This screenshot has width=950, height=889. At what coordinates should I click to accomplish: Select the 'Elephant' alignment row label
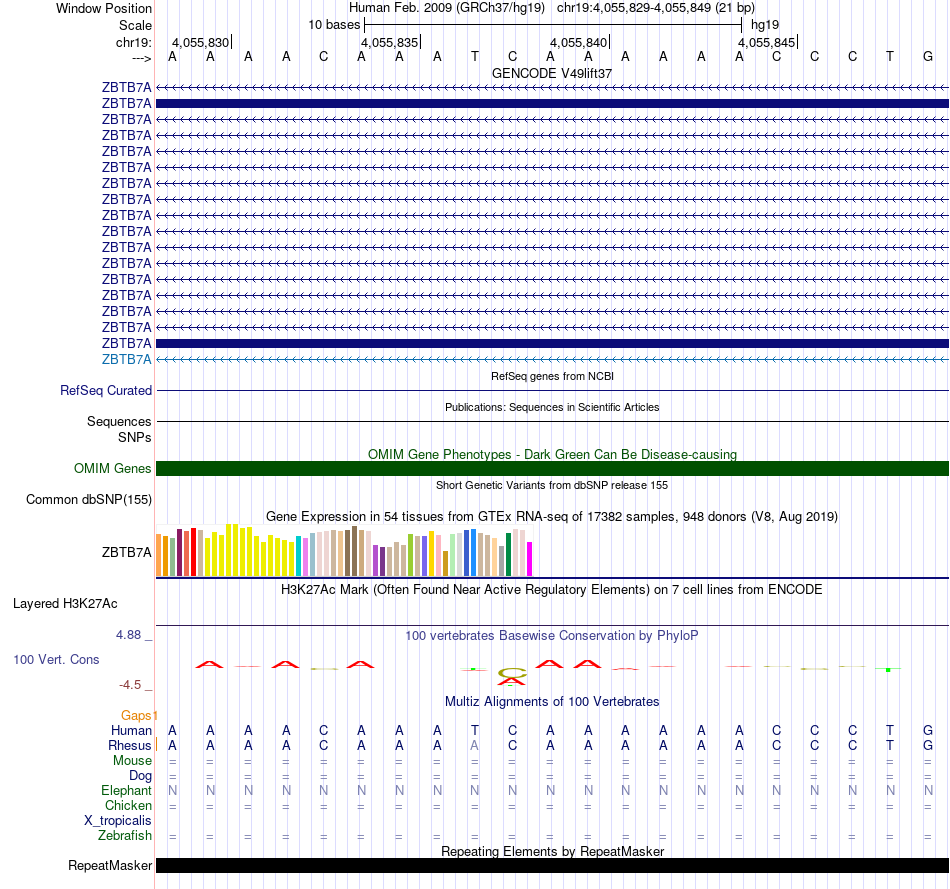tap(127, 790)
